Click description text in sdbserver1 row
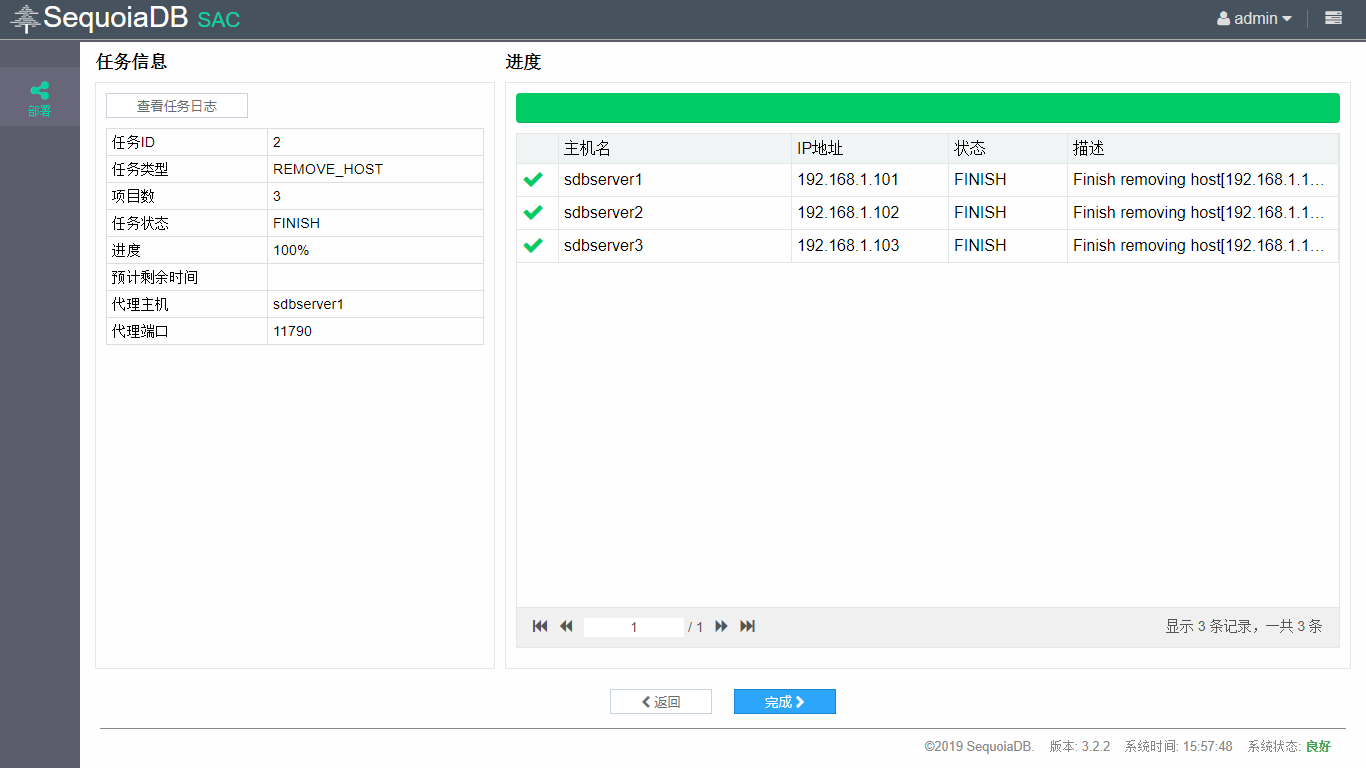 click(x=1199, y=180)
